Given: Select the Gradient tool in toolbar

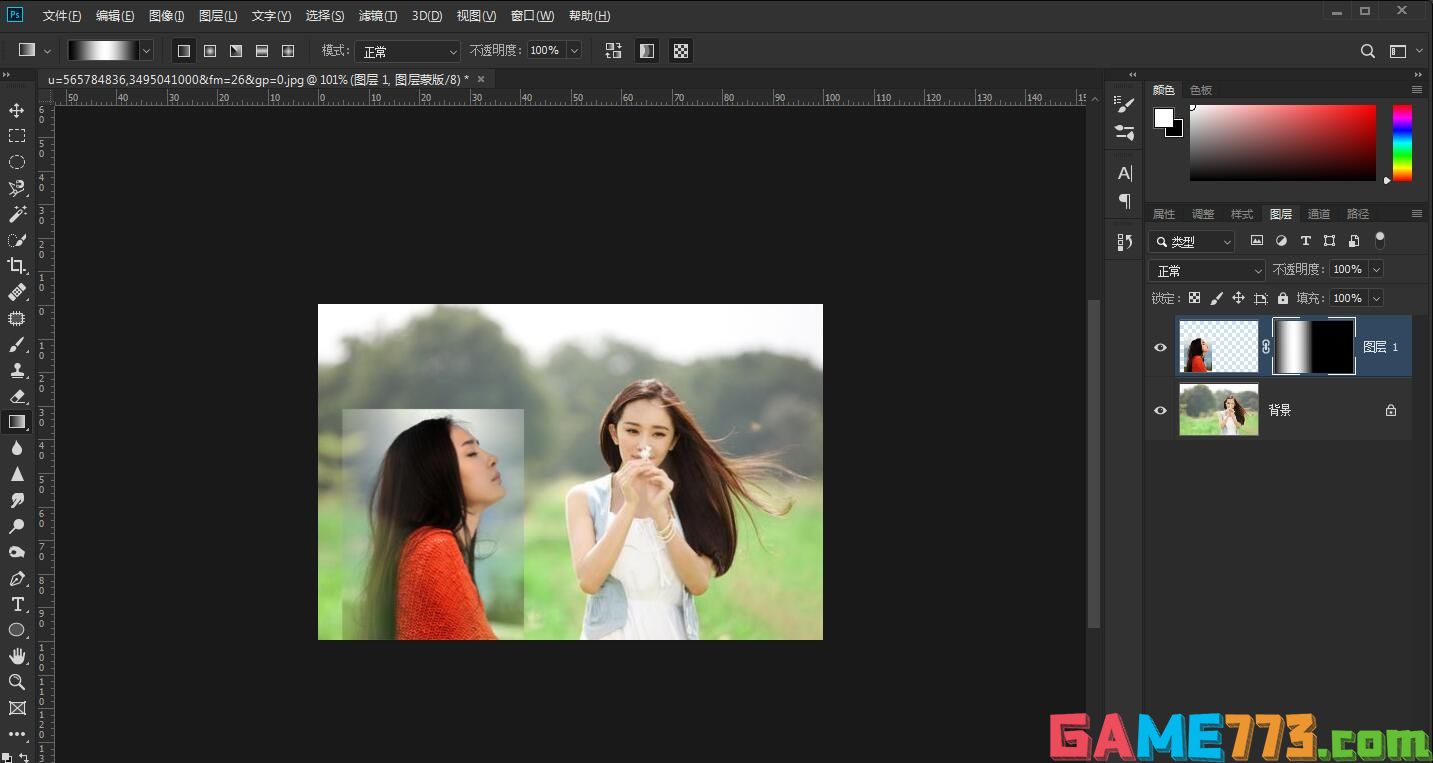Looking at the screenshot, I should [17, 422].
